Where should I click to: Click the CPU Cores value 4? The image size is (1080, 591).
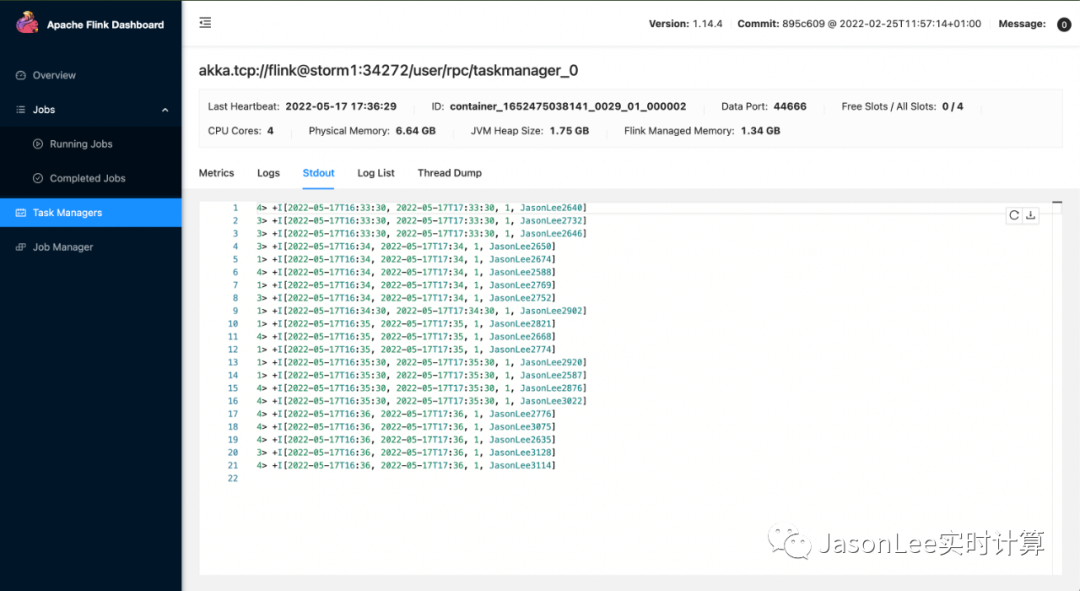click(270, 131)
